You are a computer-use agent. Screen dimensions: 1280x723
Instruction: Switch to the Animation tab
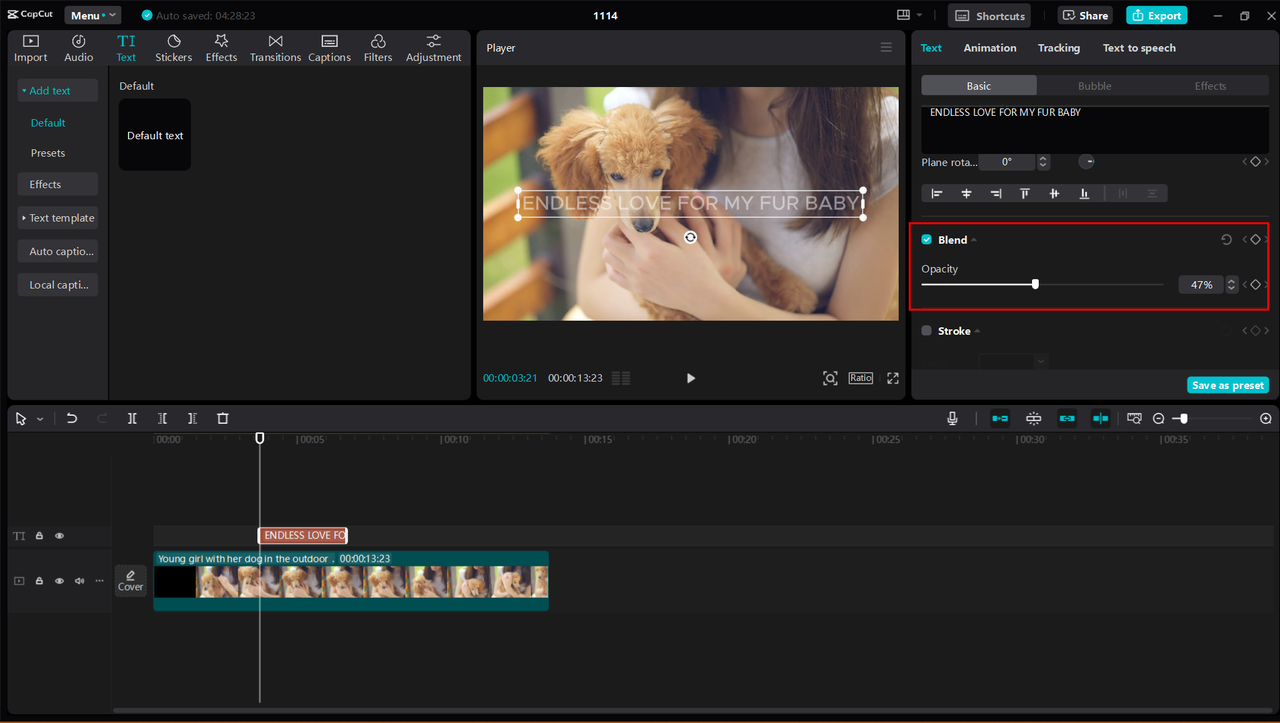point(990,48)
